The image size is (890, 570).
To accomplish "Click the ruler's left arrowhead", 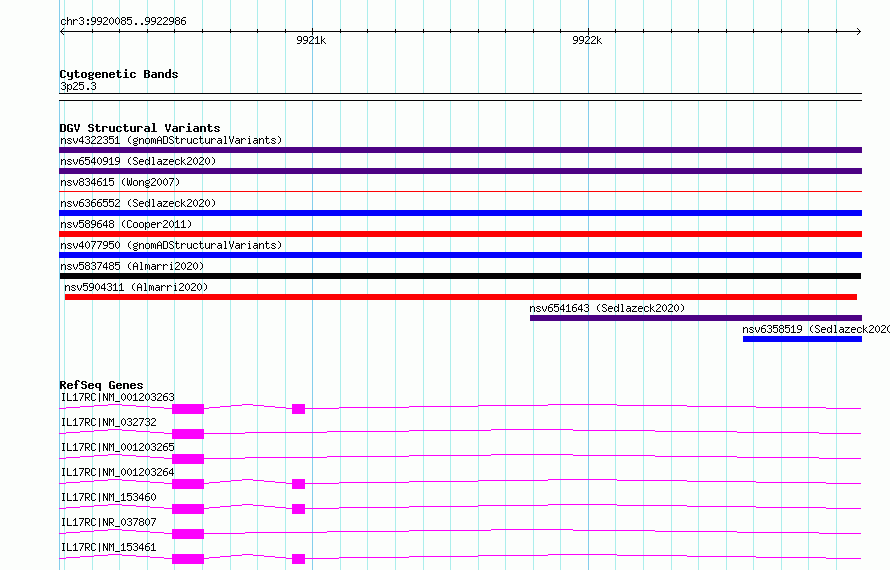I will [62, 32].
